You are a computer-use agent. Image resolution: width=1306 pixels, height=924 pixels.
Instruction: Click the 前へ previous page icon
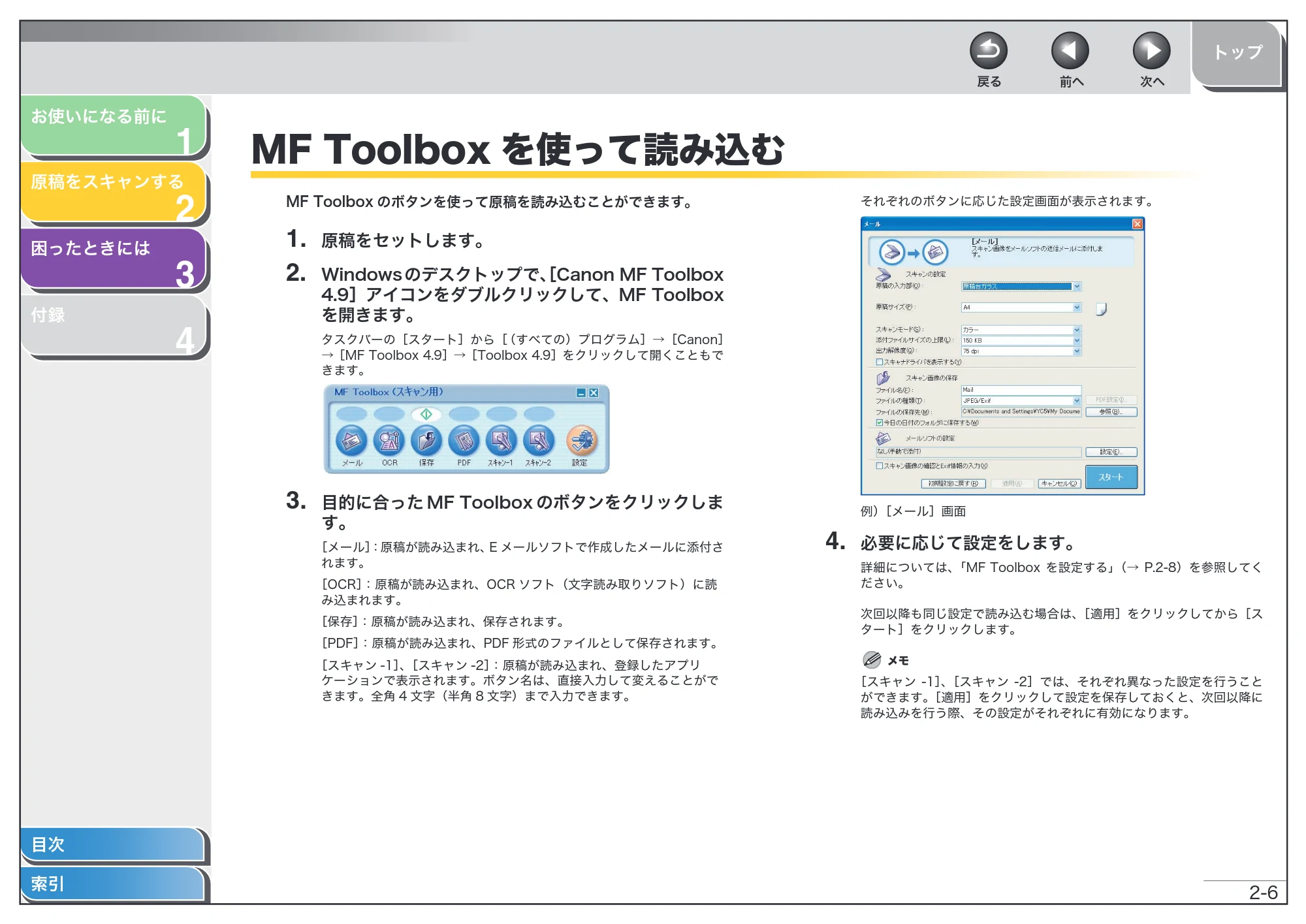1070,51
